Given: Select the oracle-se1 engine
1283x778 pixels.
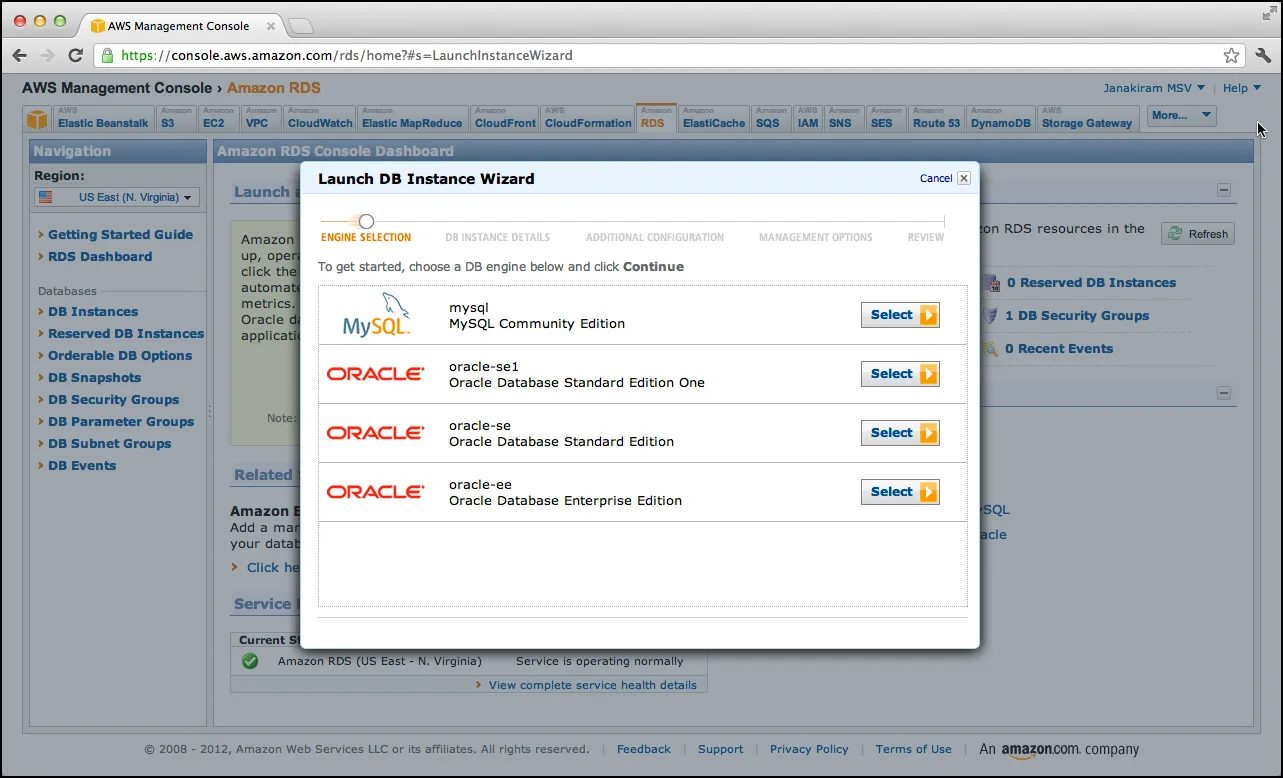Looking at the screenshot, I should point(900,374).
